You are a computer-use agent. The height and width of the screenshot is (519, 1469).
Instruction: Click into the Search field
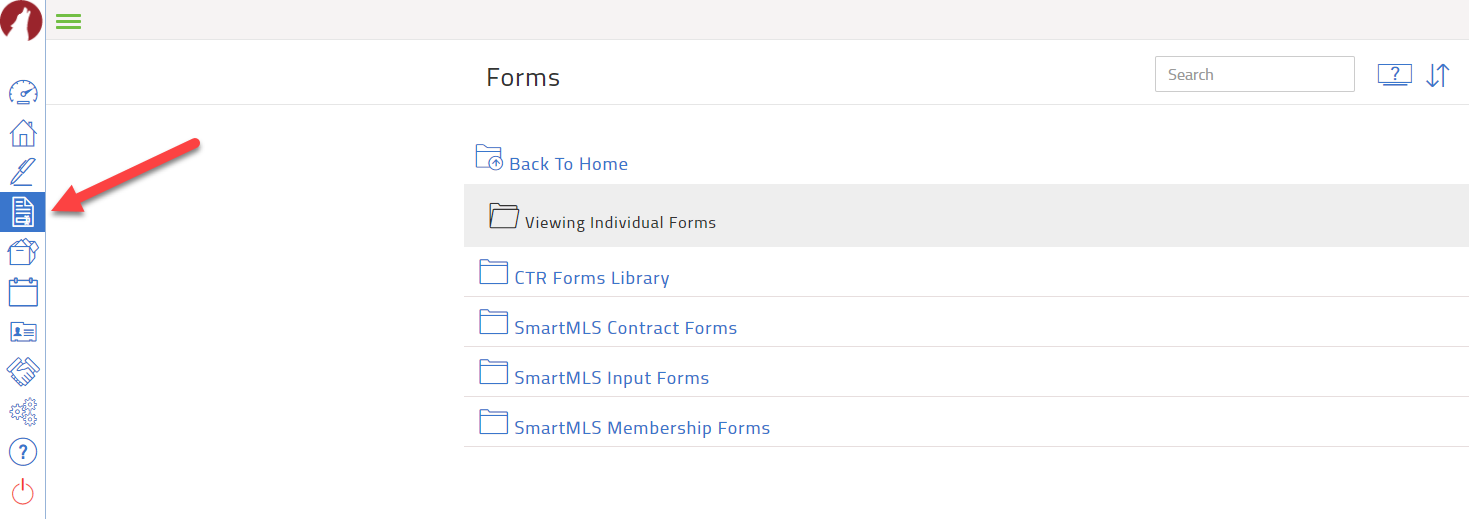click(1254, 74)
